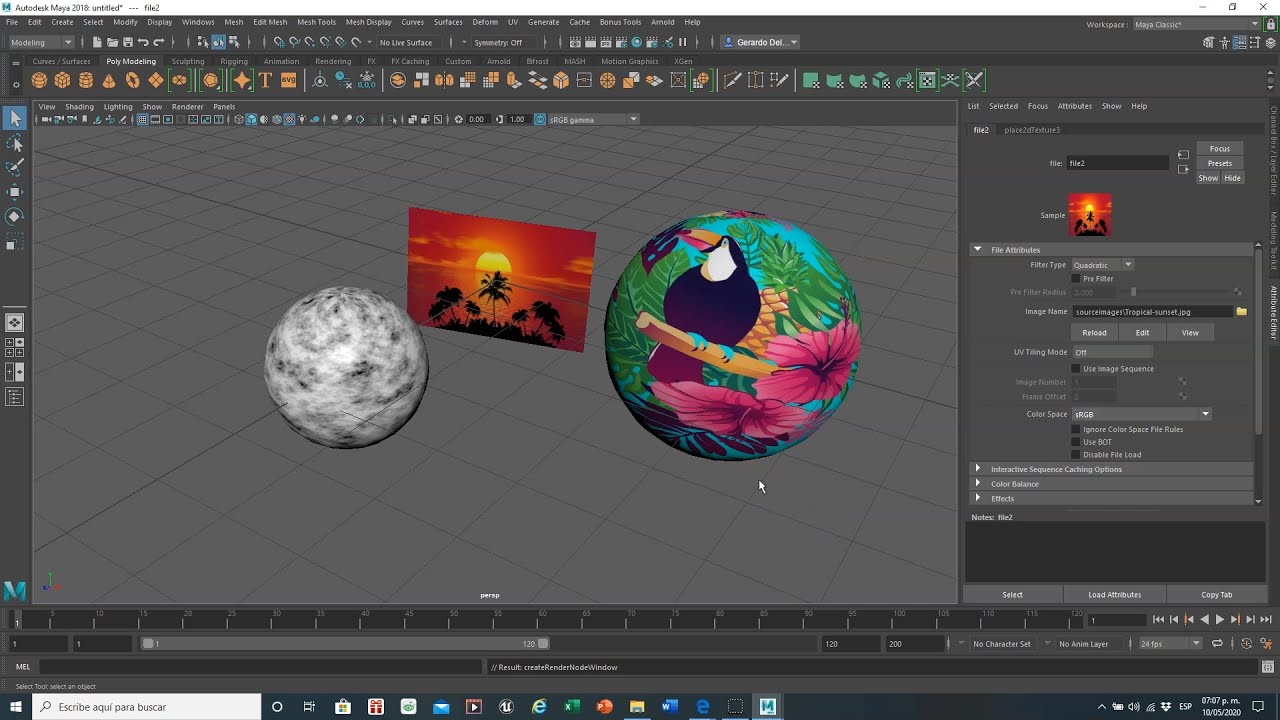
Task: Check Ignore Color Space File Rules
Action: click(1076, 429)
